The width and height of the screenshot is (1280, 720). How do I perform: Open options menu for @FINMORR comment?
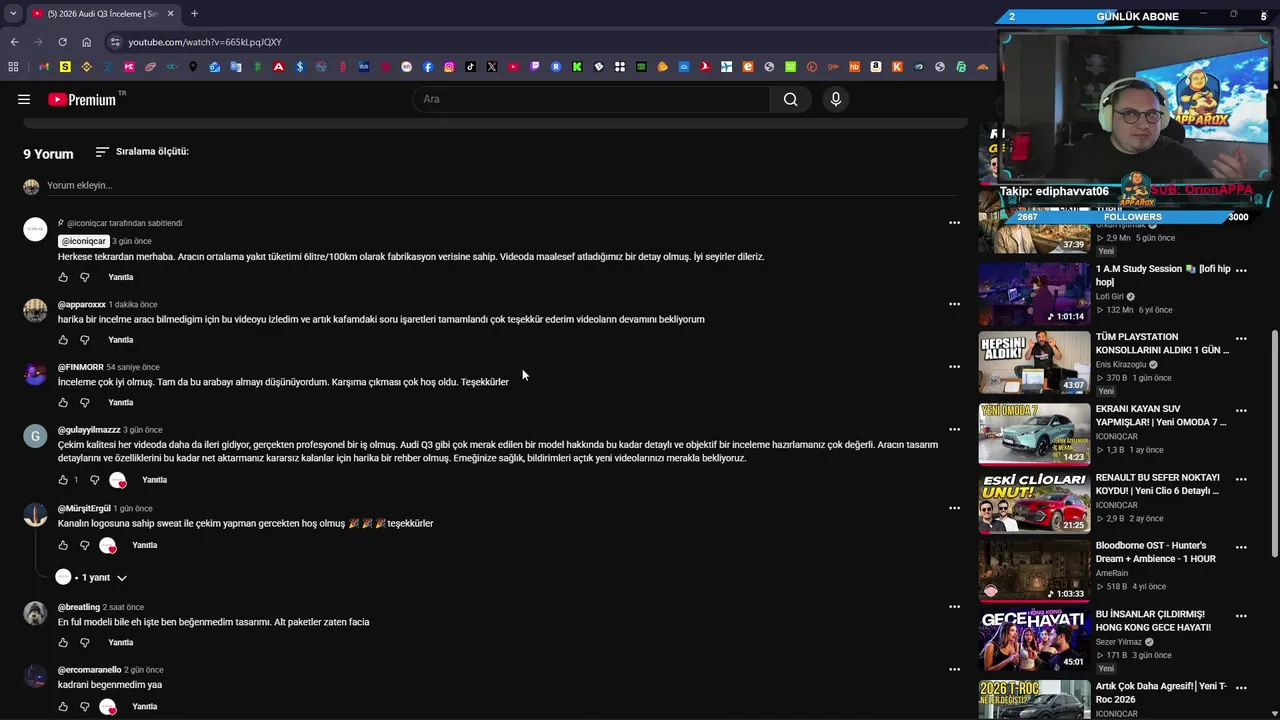954,367
